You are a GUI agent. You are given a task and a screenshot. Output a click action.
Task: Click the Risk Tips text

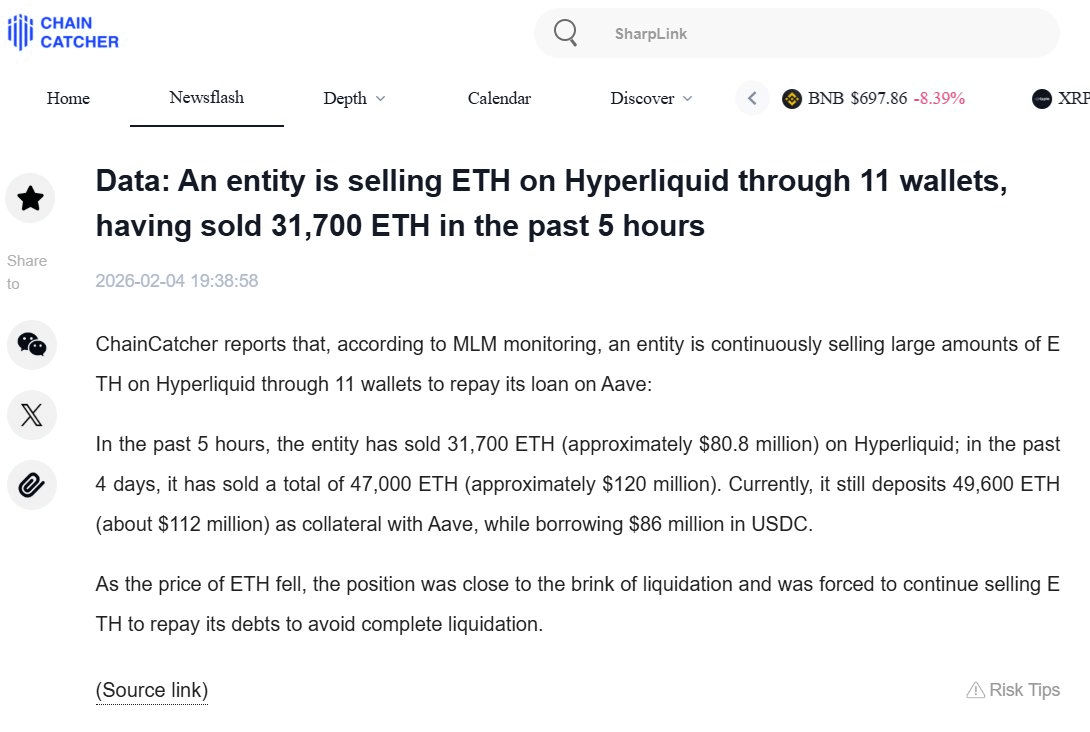click(x=1024, y=690)
